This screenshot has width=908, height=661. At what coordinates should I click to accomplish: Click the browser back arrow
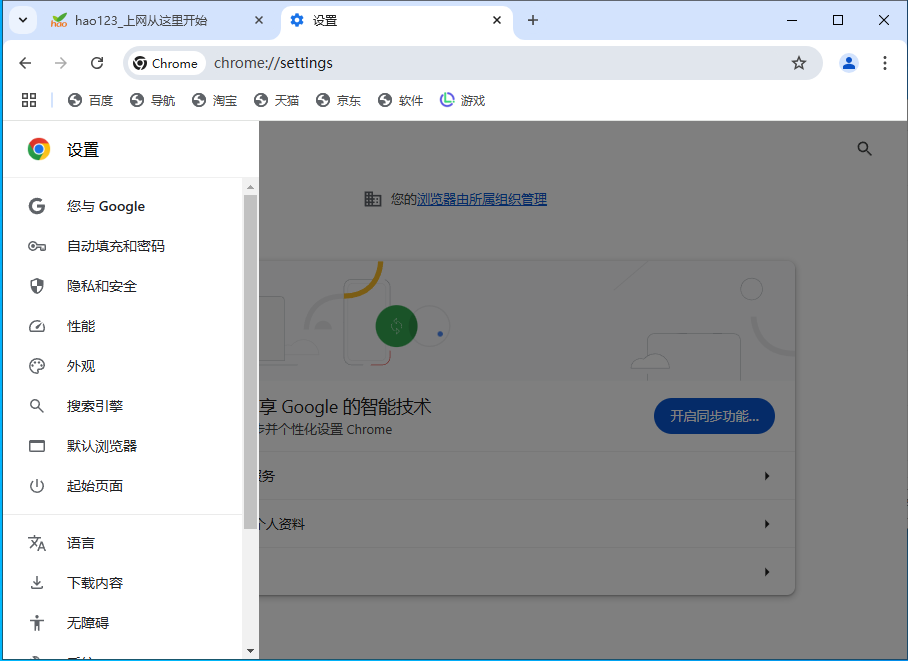click(x=25, y=63)
